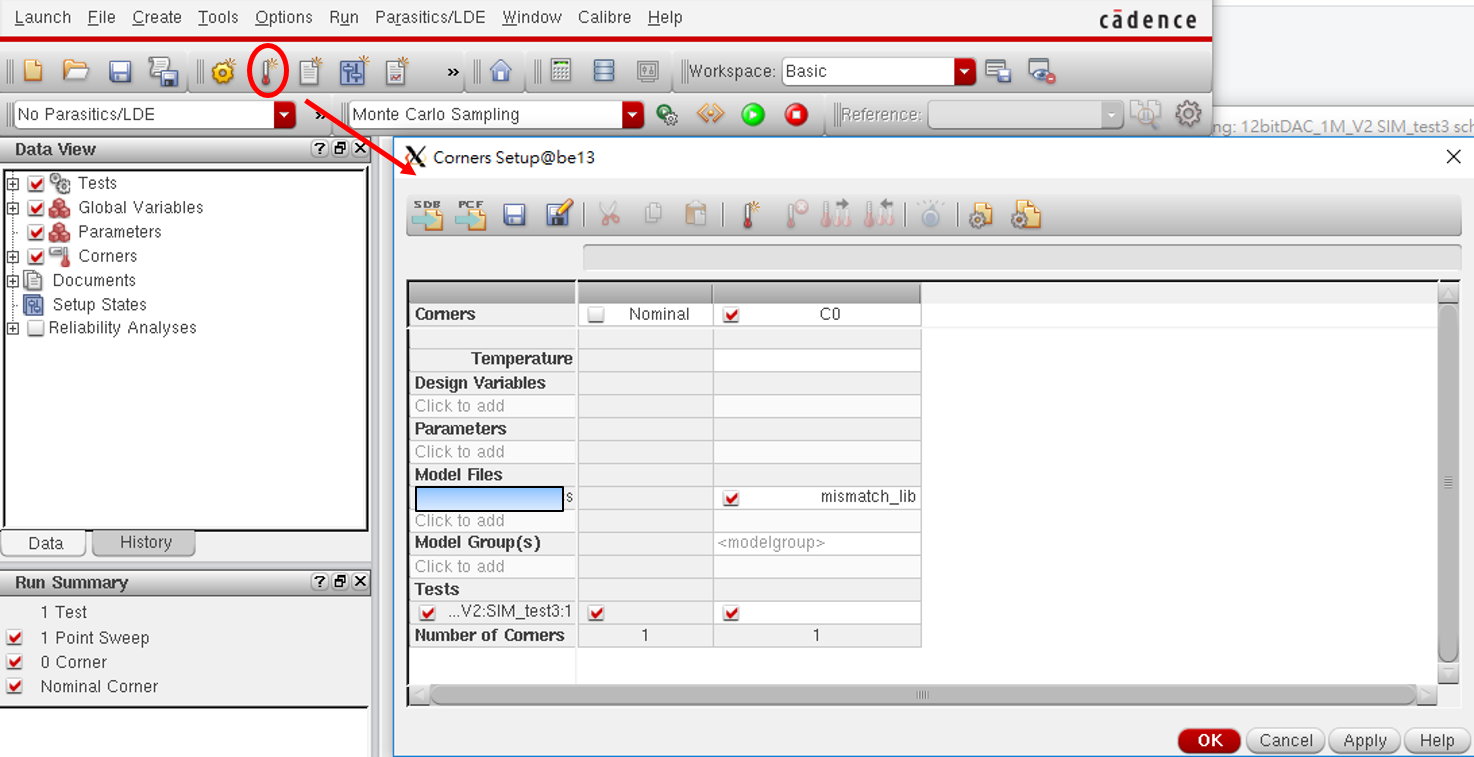Import corners using the SDB icon
1474x757 pixels.
427,214
